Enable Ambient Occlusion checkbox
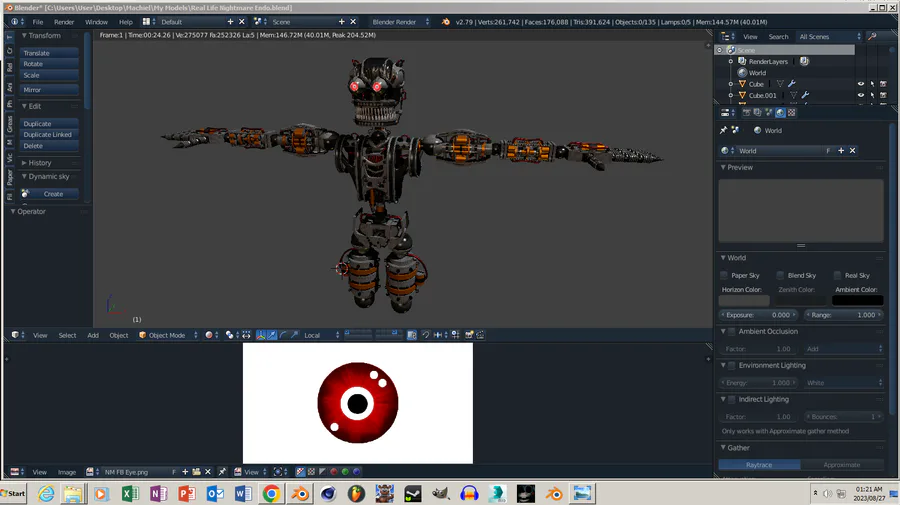 click(732, 331)
